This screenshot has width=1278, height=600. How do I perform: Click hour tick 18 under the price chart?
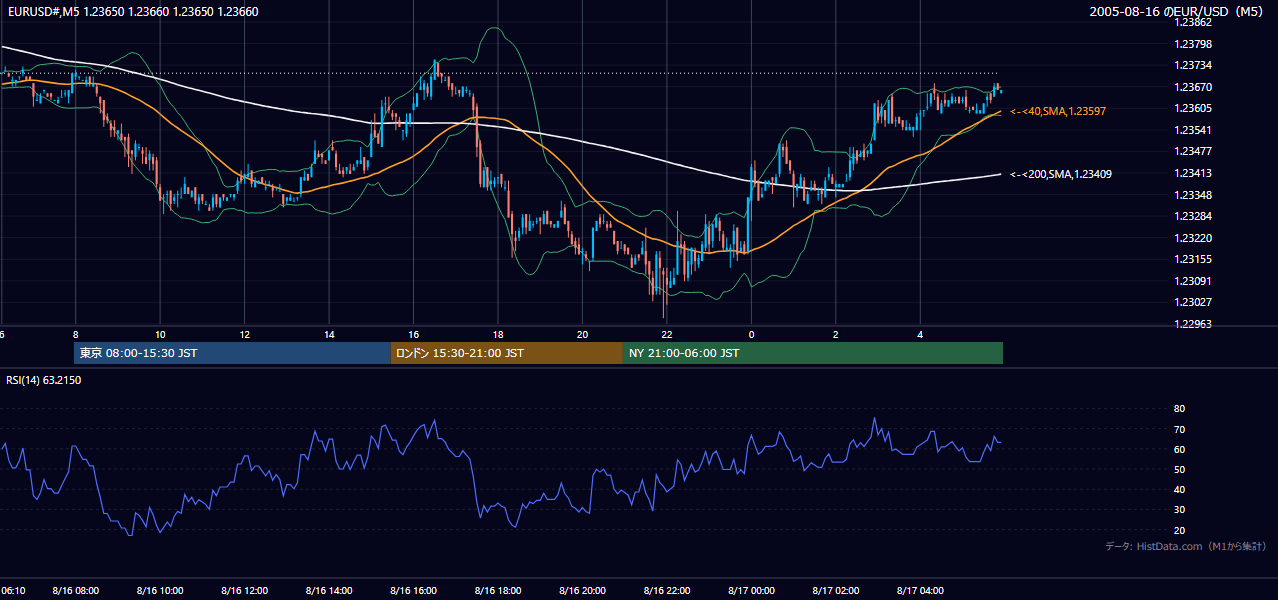(x=497, y=333)
